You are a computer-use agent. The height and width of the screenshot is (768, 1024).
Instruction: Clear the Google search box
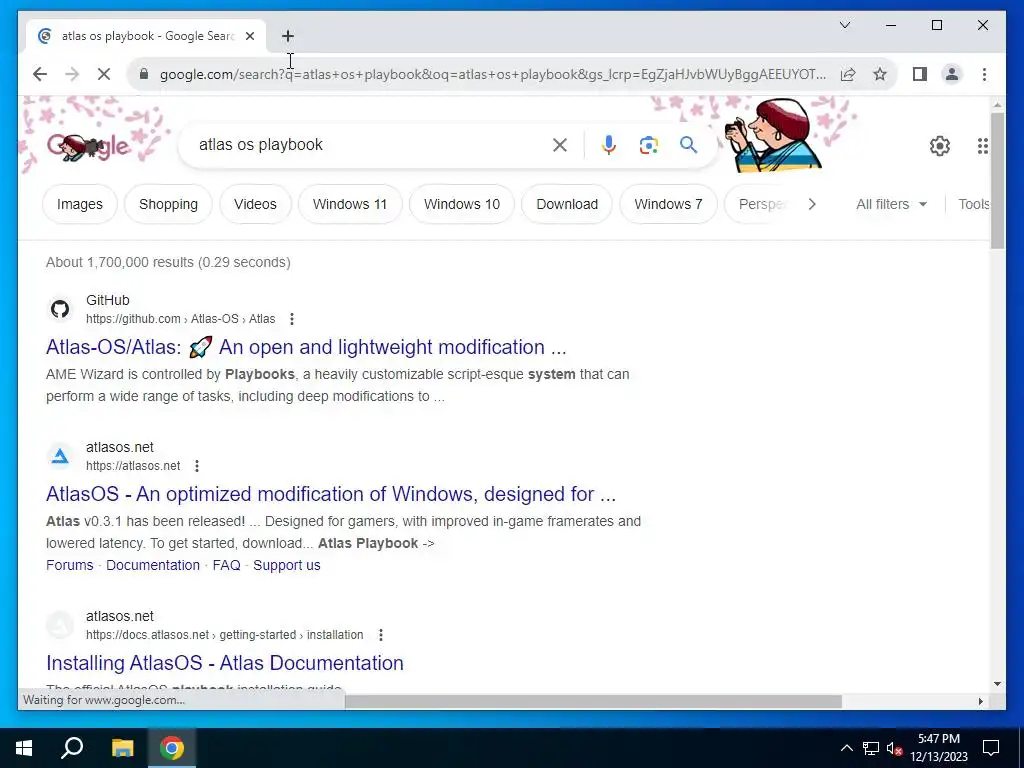point(560,145)
